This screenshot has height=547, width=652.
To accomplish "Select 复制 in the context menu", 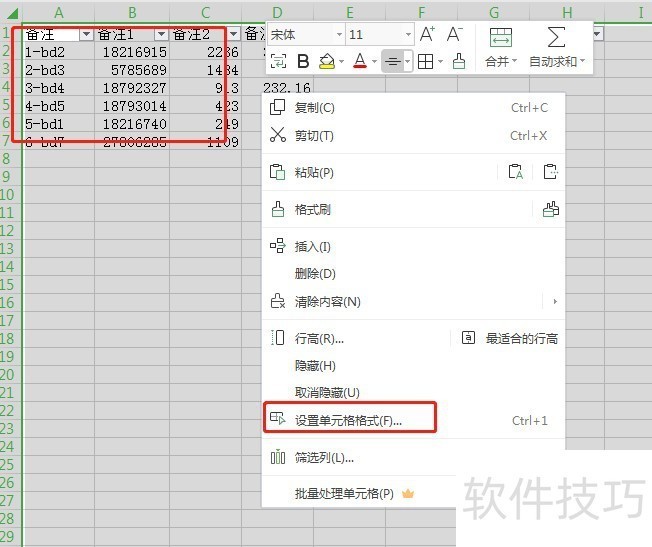I will tap(315, 108).
